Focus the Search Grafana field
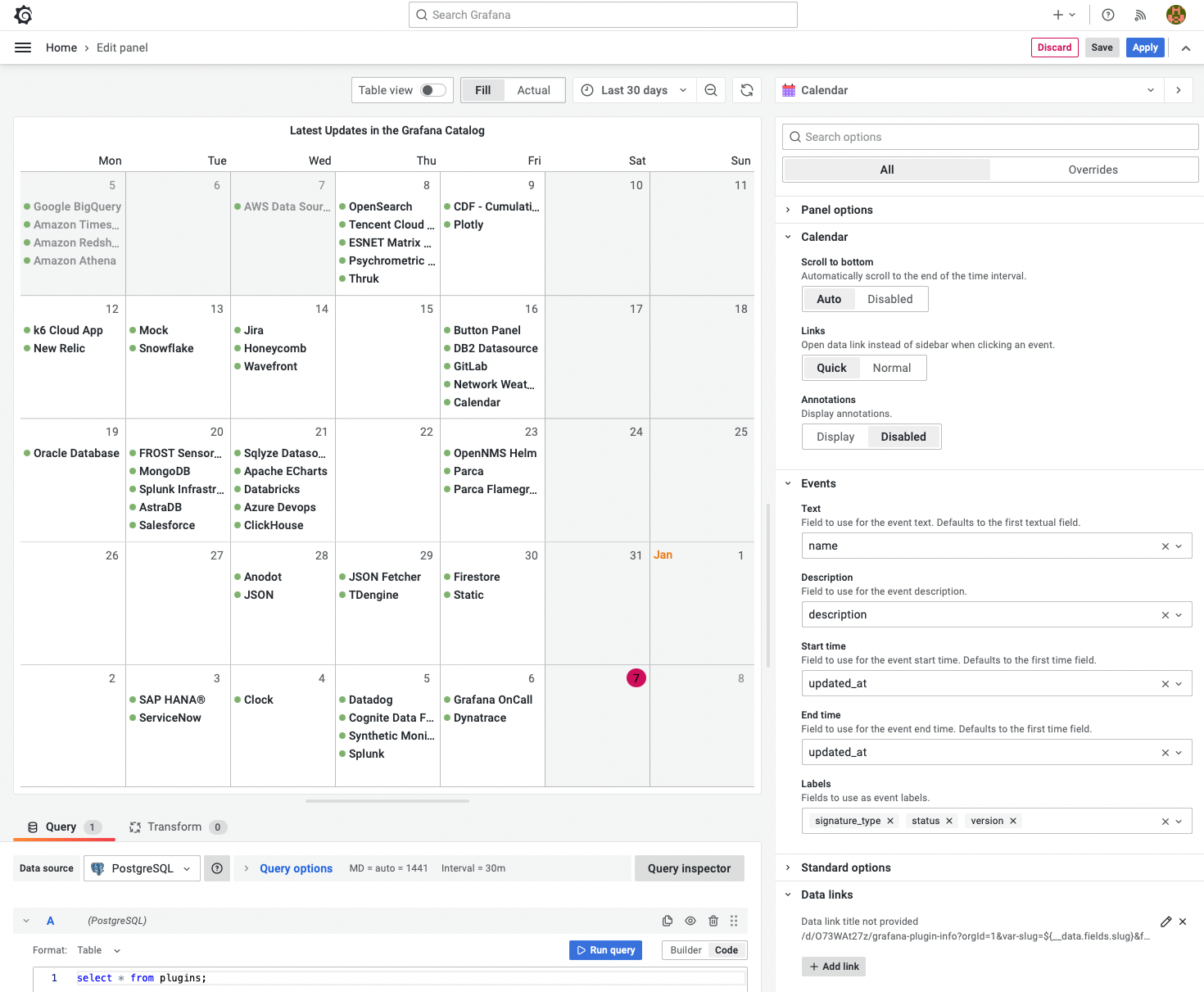1204x992 pixels. coord(603,15)
